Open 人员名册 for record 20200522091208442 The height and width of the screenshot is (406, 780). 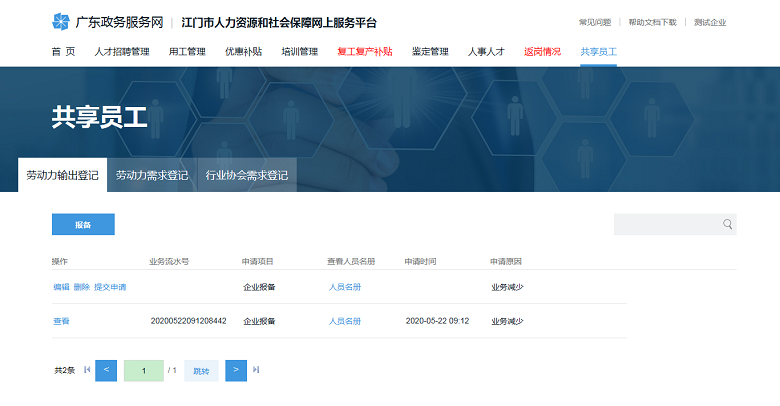[x=345, y=321]
